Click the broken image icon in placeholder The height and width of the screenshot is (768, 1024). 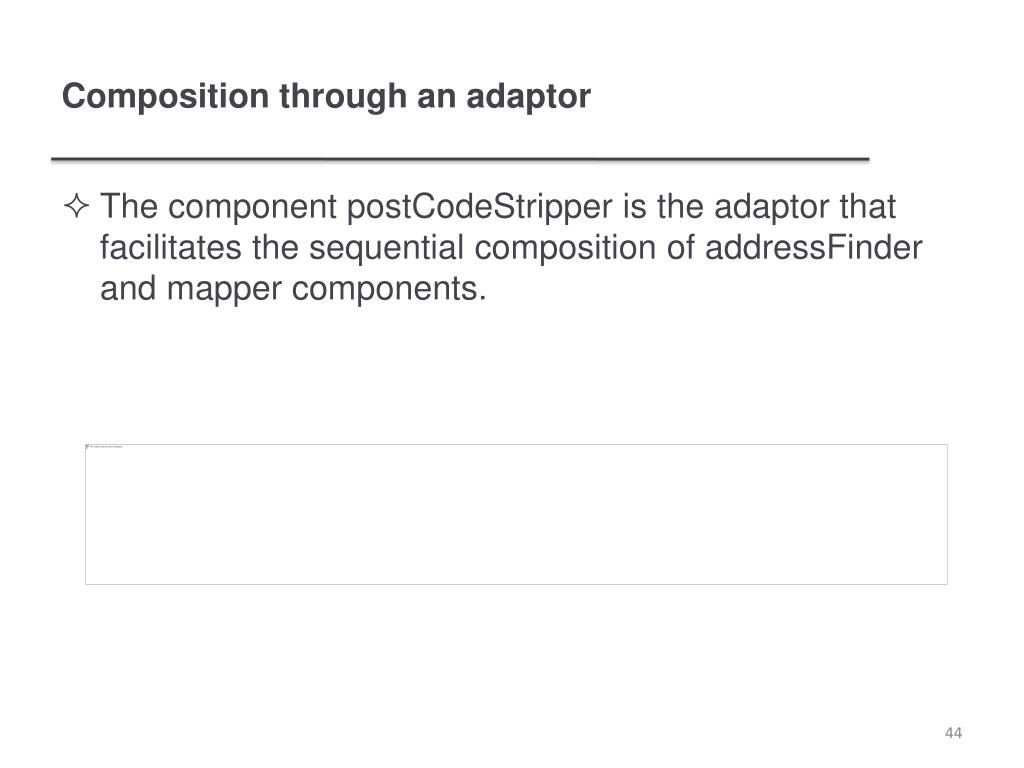click(x=88, y=447)
